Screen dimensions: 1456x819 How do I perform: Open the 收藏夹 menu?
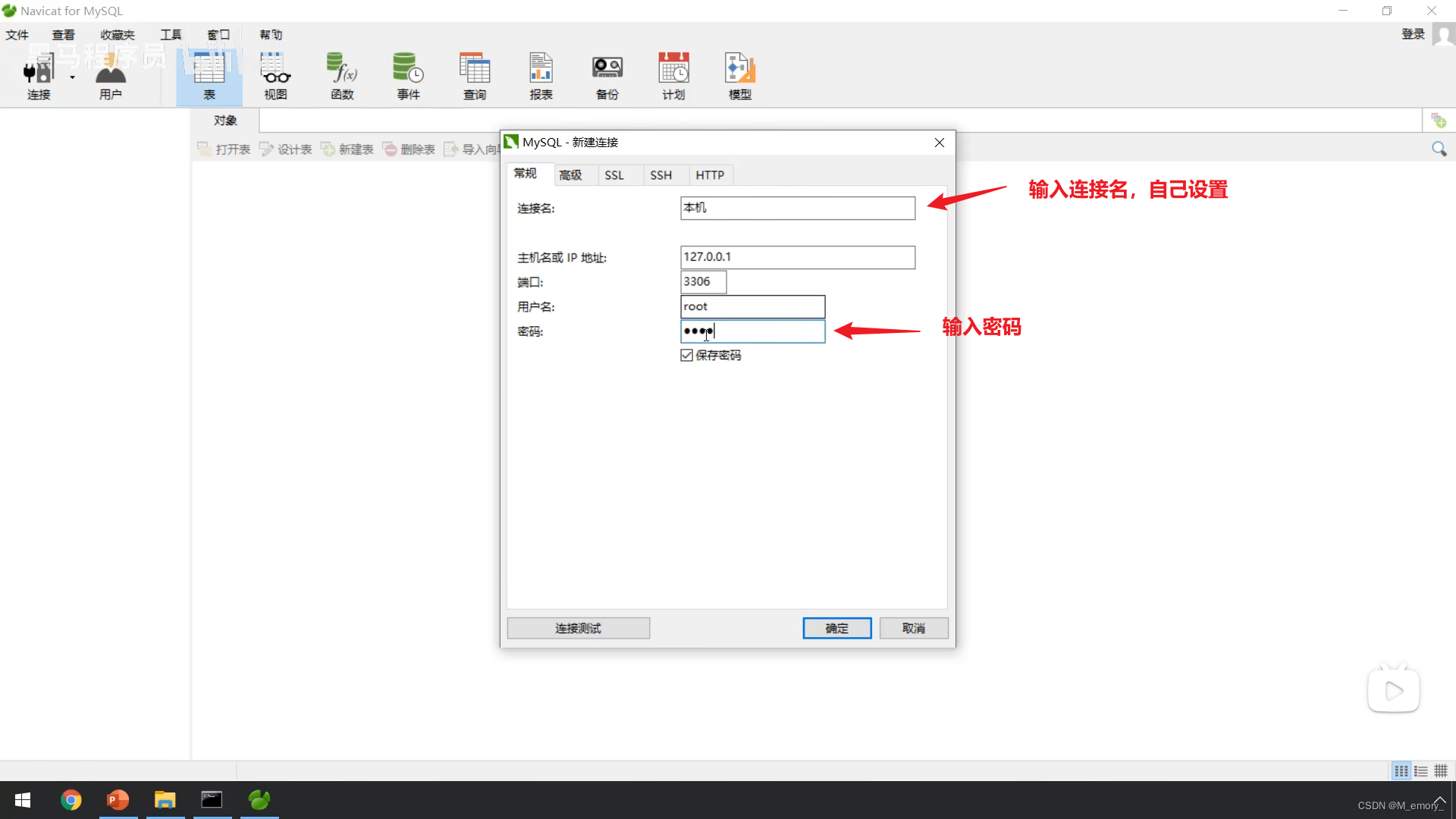[x=118, y=35]
